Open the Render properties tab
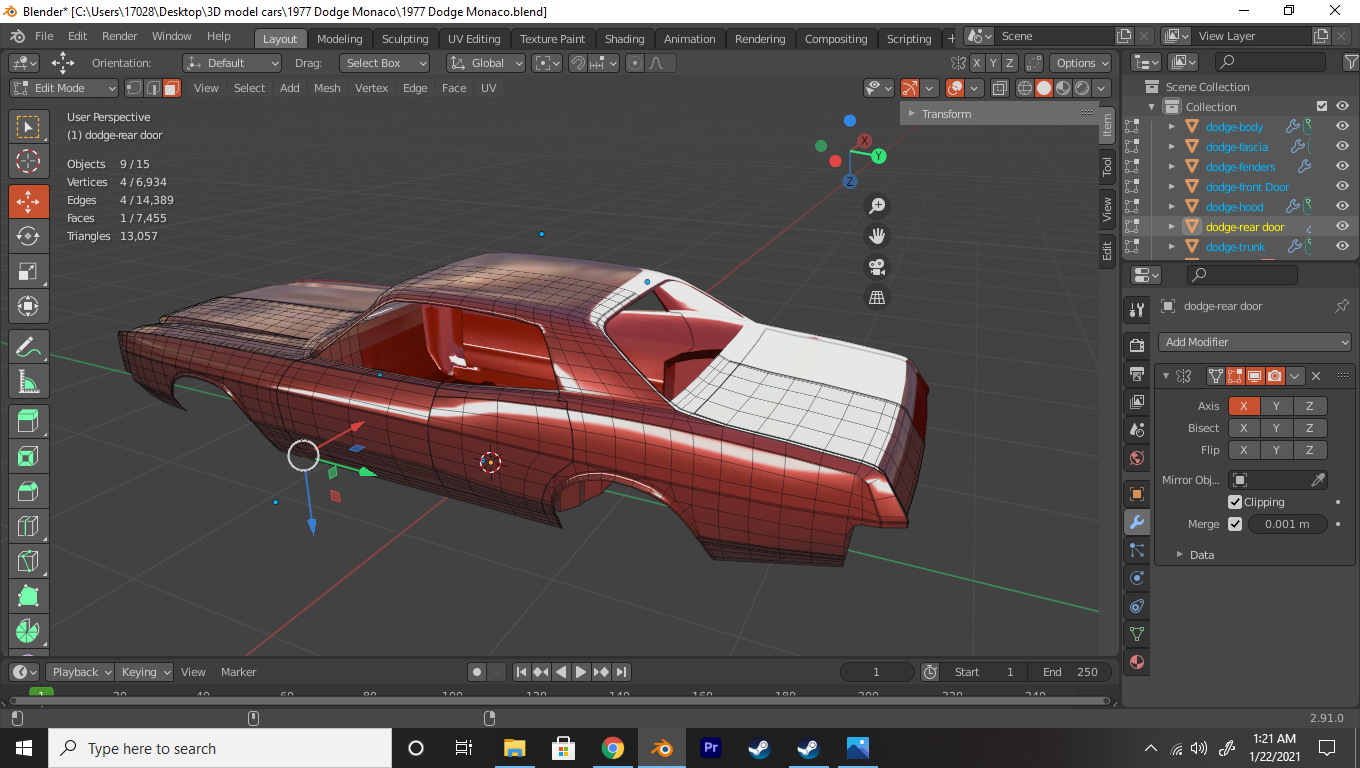Screen dimensions: 1360x768 [1137, 345]
